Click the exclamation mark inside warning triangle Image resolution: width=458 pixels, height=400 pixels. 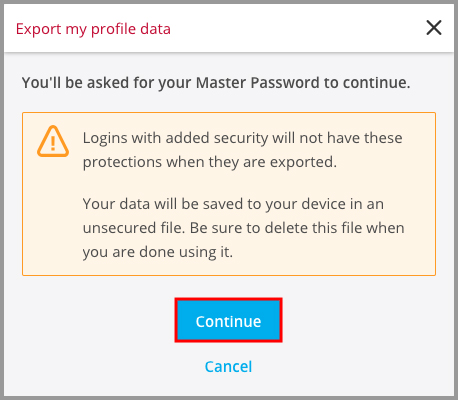(53, 143)
